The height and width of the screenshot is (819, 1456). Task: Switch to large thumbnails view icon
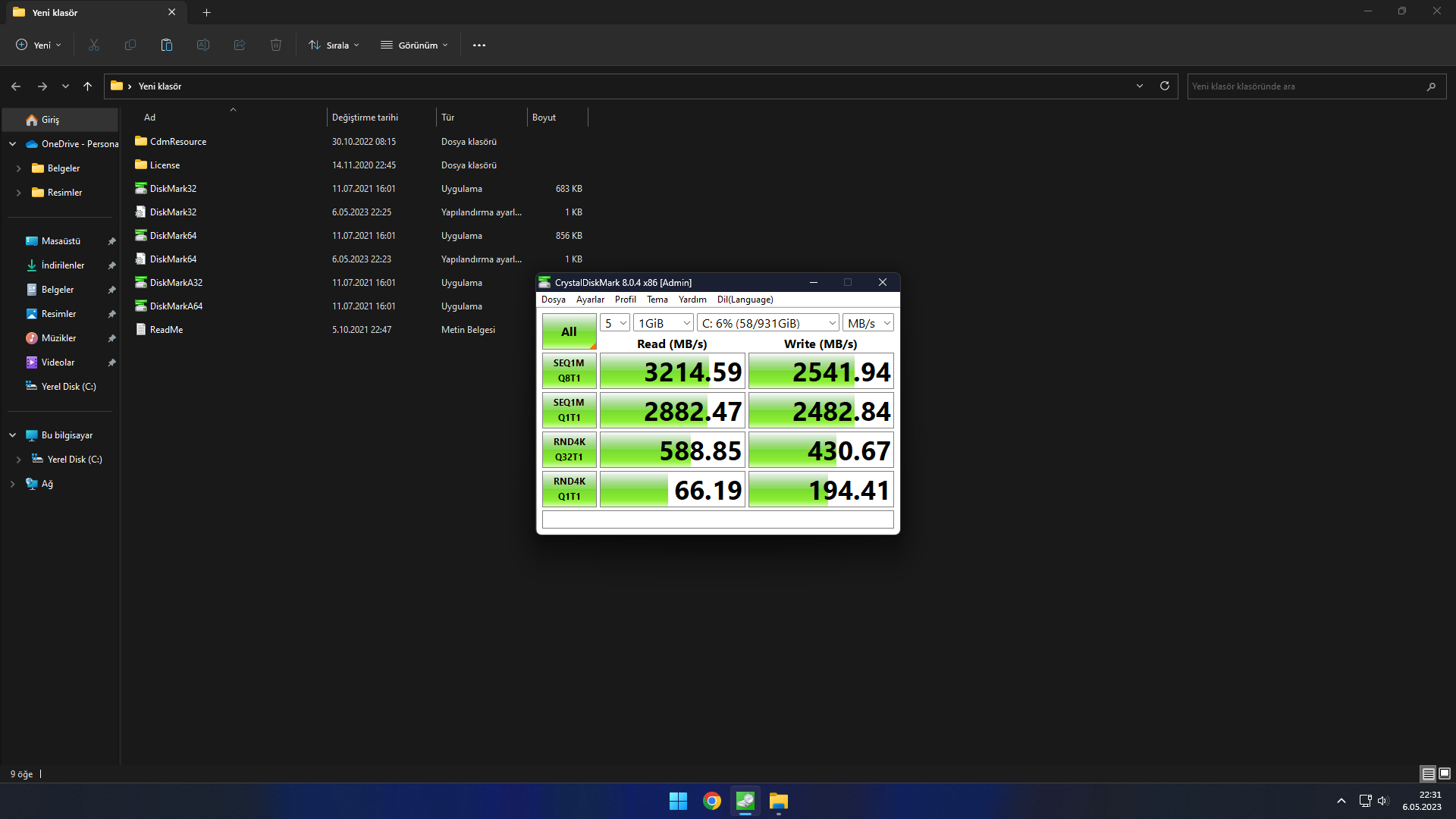point(1445,773)
